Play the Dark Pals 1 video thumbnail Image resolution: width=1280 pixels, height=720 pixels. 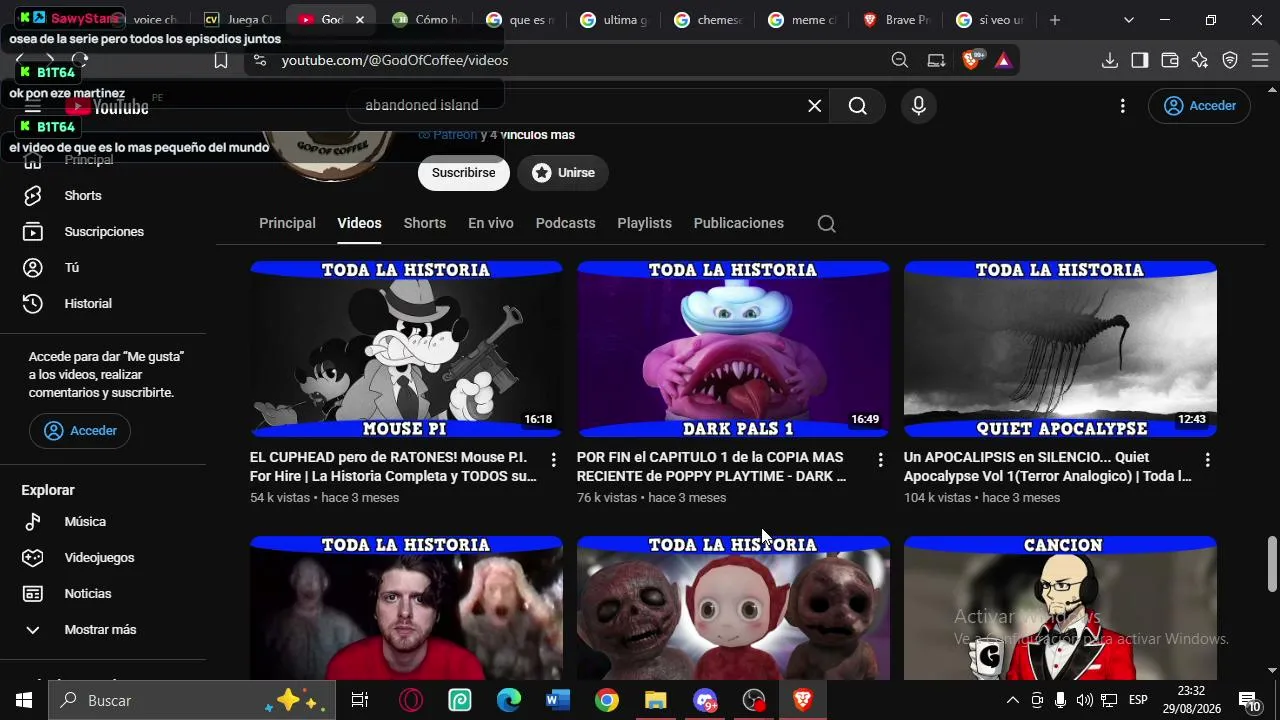733,349
